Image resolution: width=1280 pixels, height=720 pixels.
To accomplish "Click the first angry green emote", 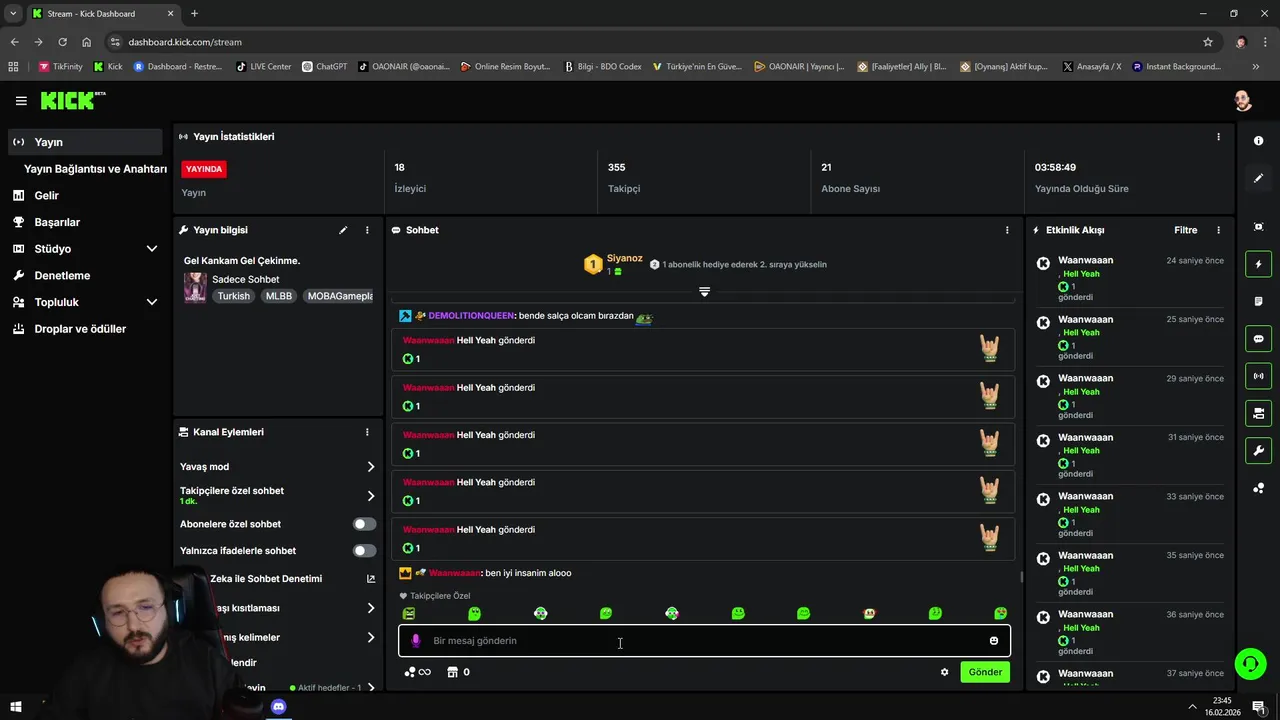I will click(409, 613).
